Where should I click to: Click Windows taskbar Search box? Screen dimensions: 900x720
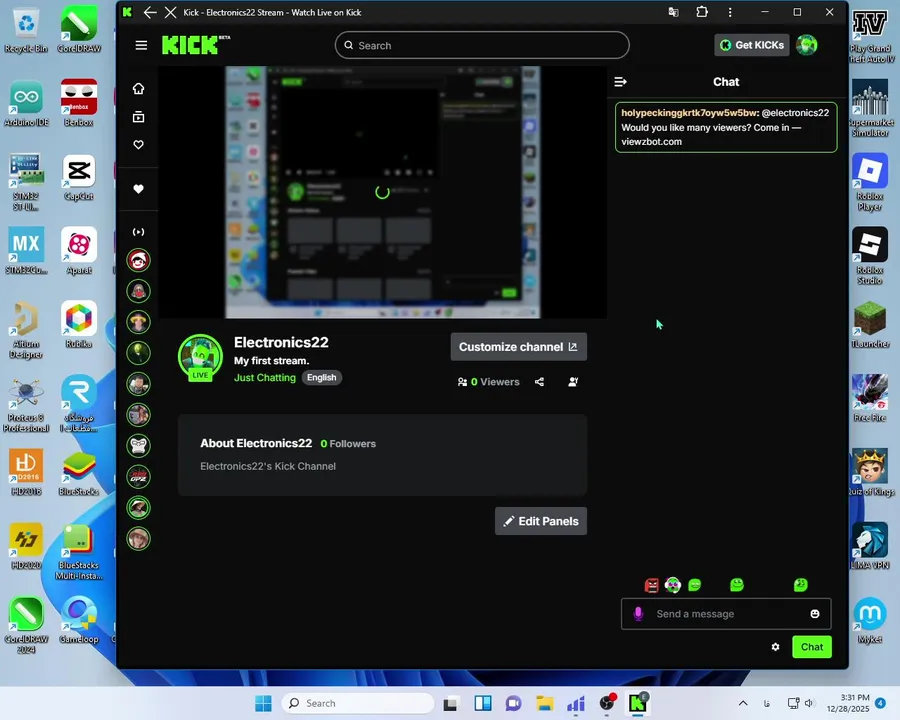pos(358,703)
